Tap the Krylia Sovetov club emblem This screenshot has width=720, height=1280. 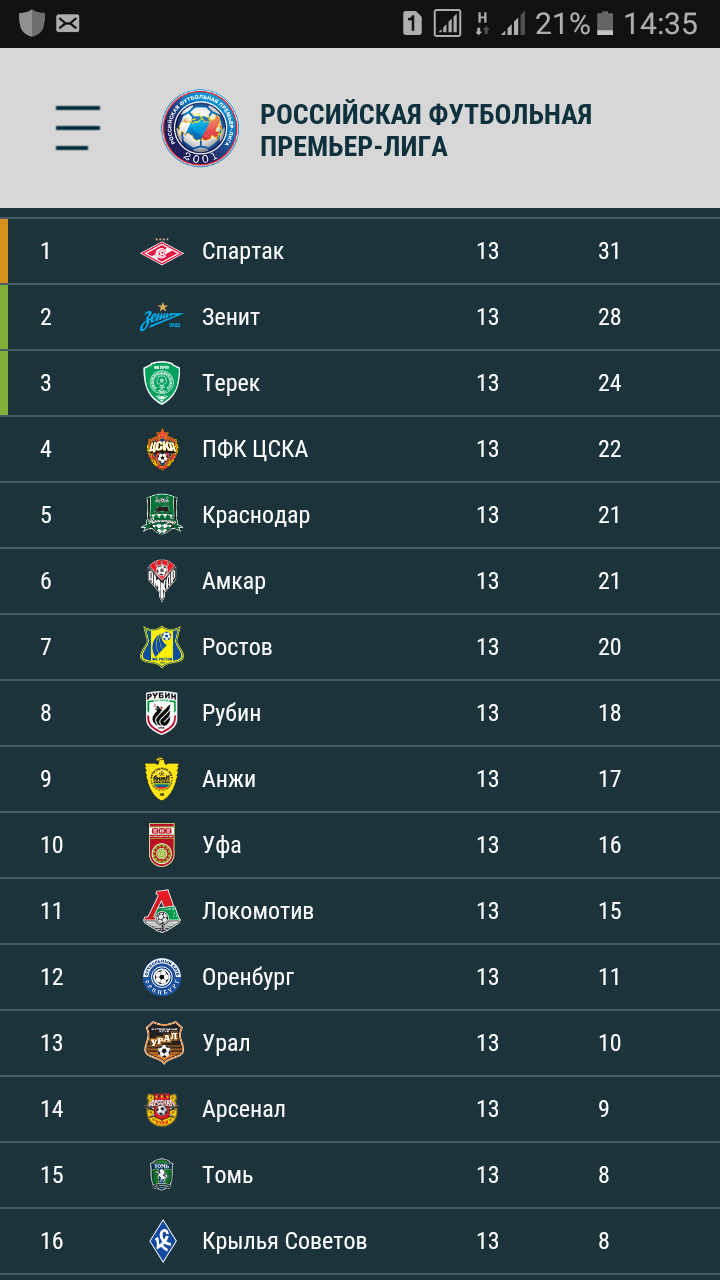(x=162, y=1241)
